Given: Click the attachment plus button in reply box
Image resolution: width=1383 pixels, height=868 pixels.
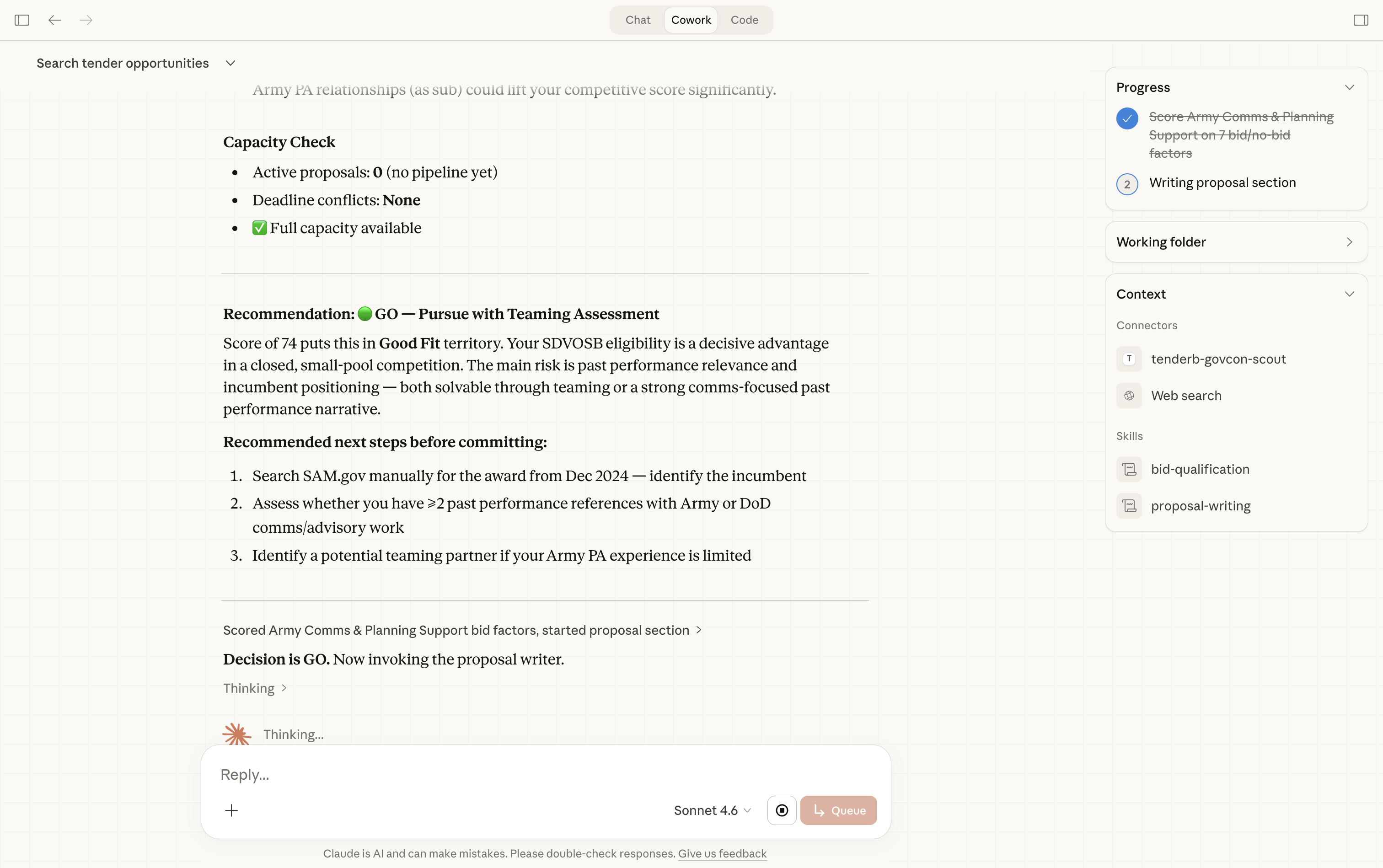Looking at the screenshot, I should [x=232, y=810].
